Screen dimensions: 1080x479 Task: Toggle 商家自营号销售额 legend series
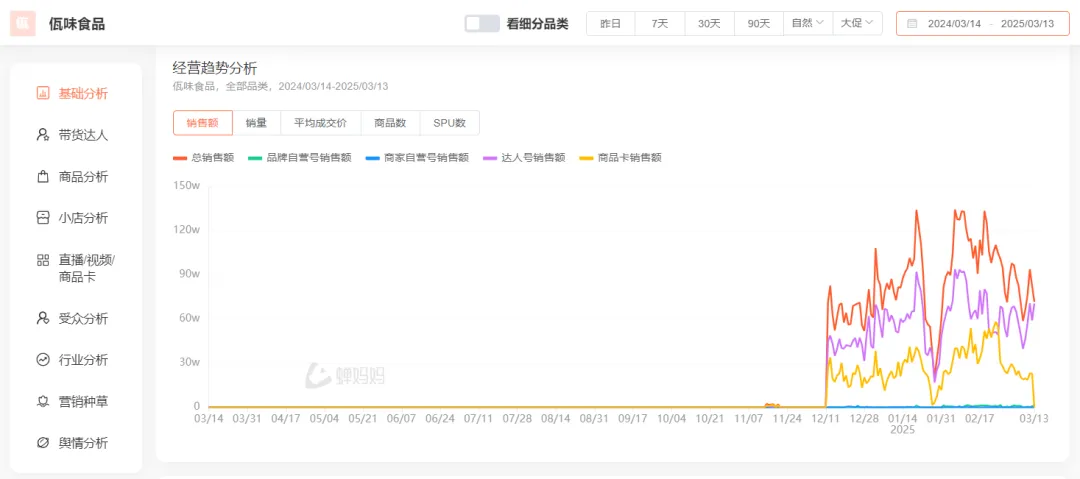point(417,157)
